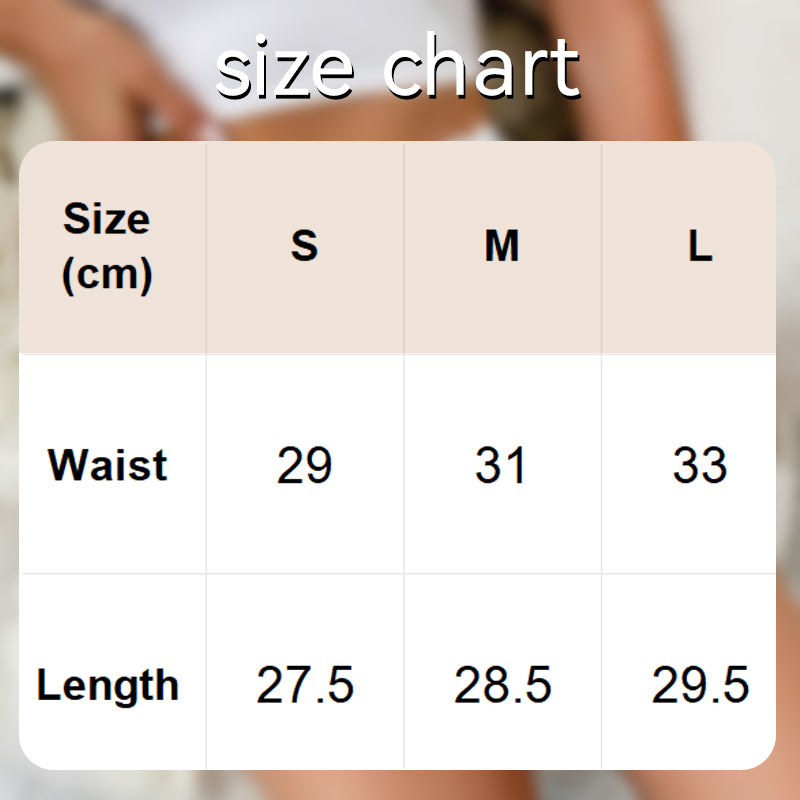Select waist value 33 for size L

(700, 466)
